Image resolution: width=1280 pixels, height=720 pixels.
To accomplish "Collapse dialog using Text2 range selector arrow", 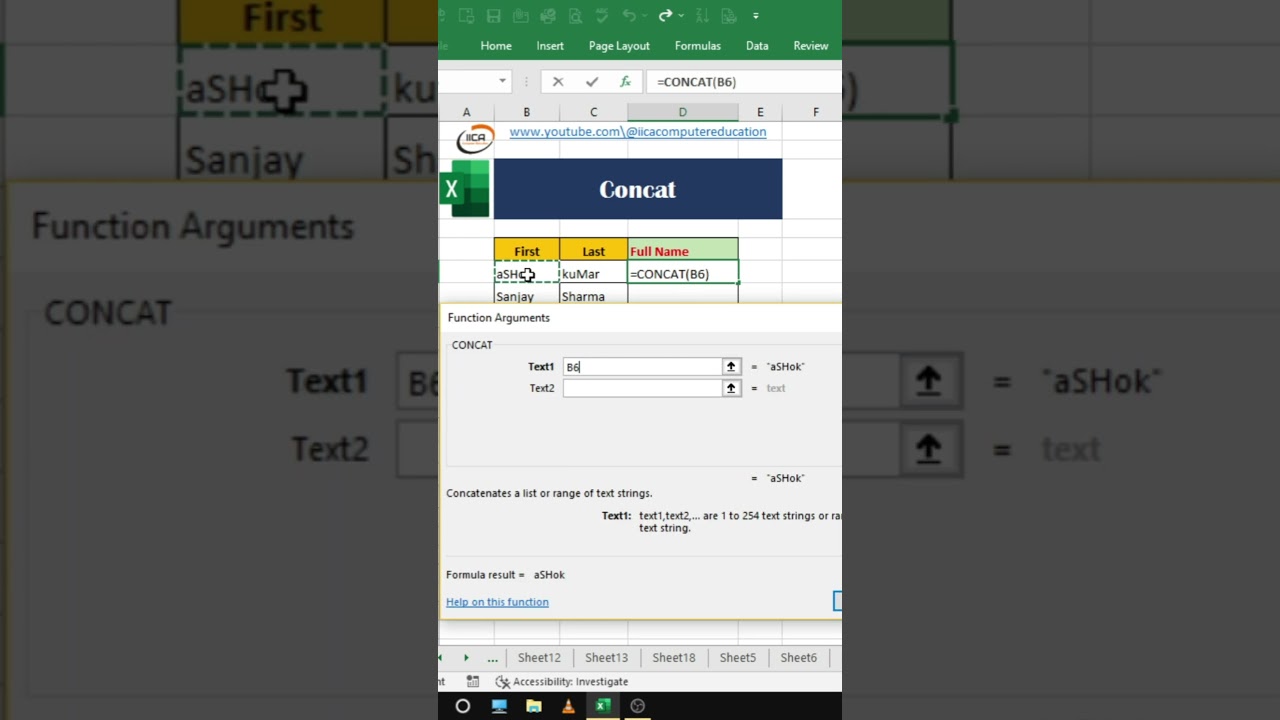I will point(731,388).
